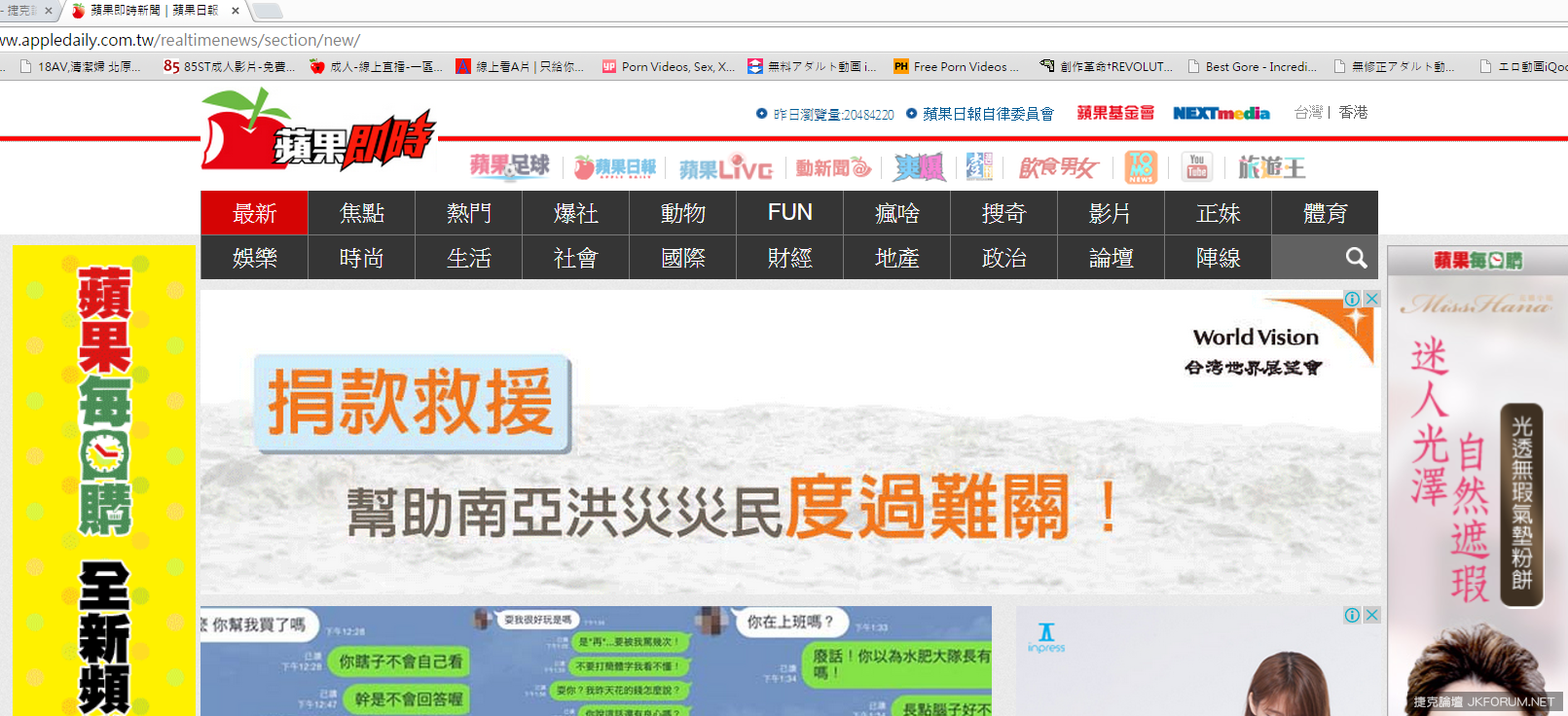Open the 動物 section

point(683,213)
